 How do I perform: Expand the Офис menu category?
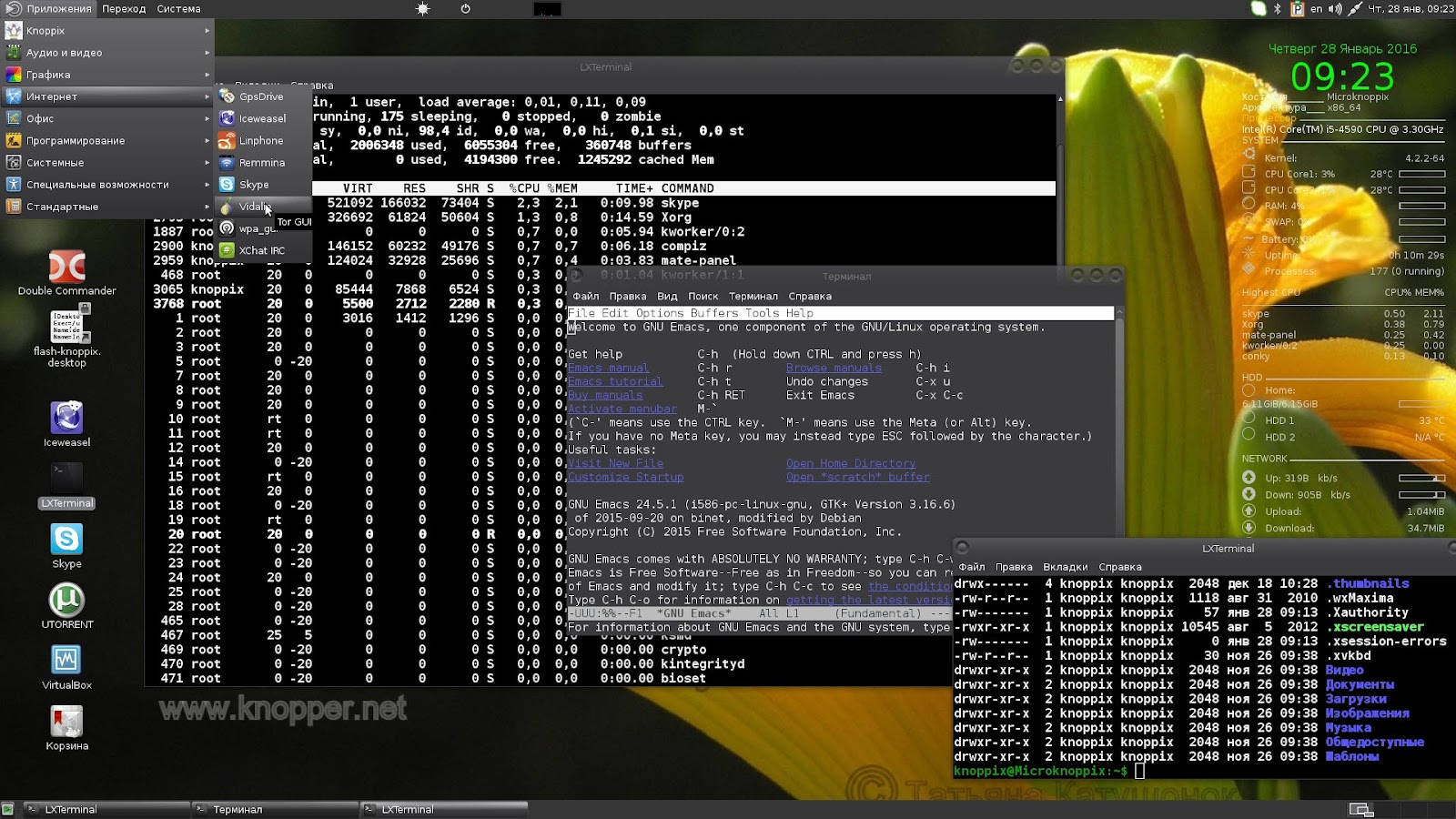pyautogui.click(x=107, y=118)
